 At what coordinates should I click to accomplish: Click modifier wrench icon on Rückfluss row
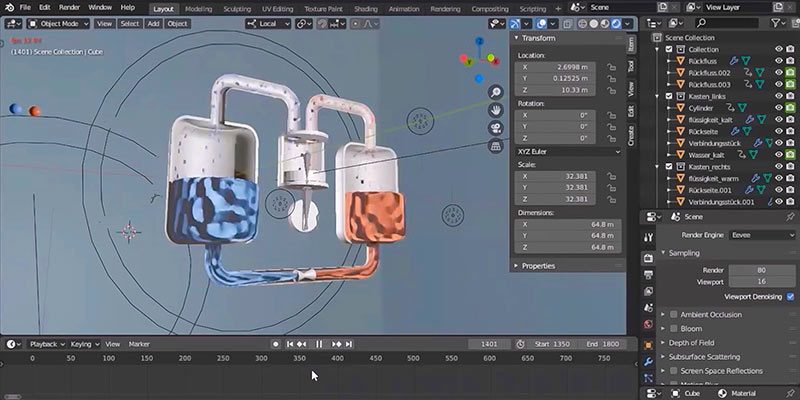tap(734, 61)
